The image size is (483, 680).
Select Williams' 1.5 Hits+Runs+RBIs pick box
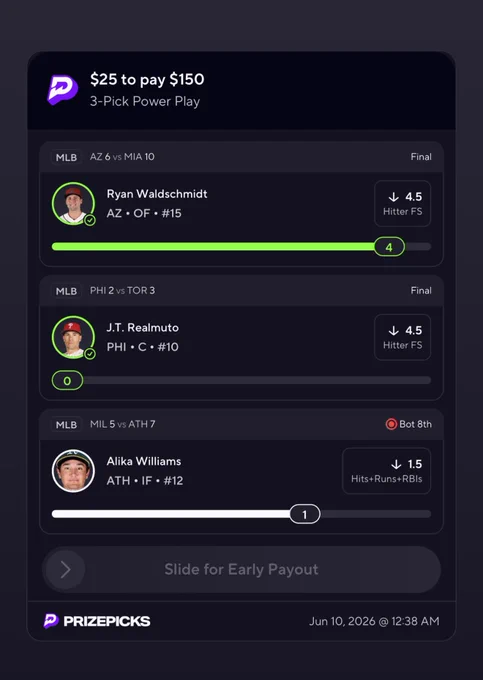click(x=386, y=471)
